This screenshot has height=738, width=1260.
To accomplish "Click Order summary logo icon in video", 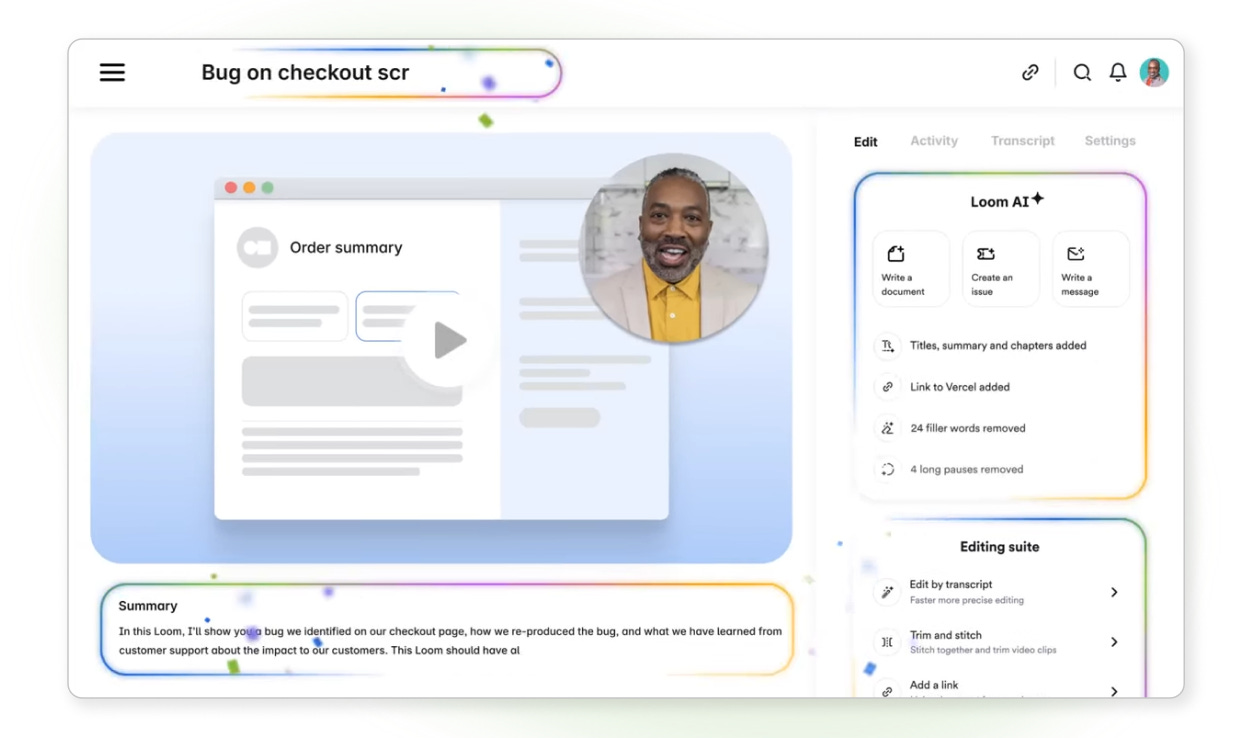I will [x=257, y=248].
